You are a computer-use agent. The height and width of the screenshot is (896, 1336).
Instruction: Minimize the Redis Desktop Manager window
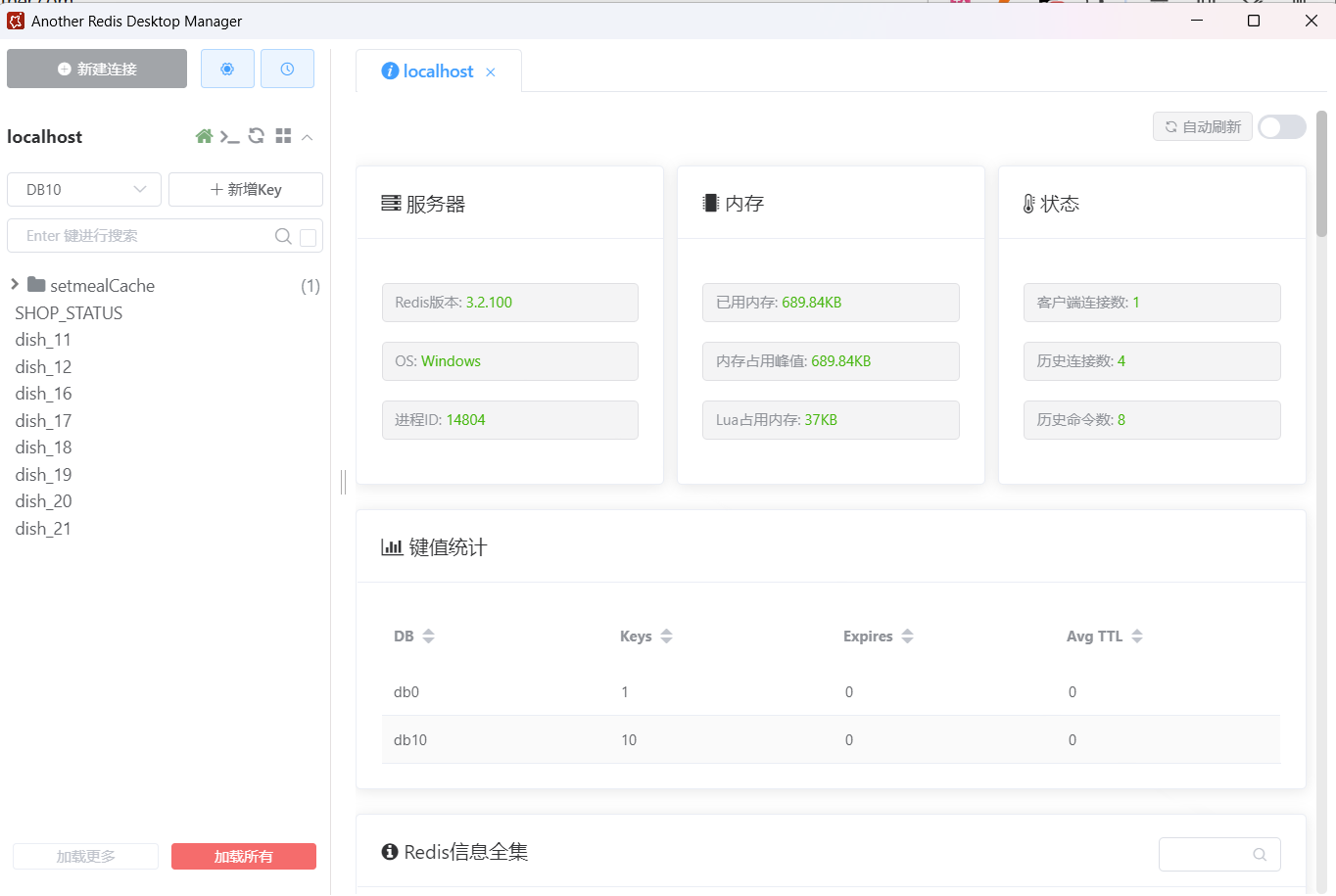(1197, 21)
